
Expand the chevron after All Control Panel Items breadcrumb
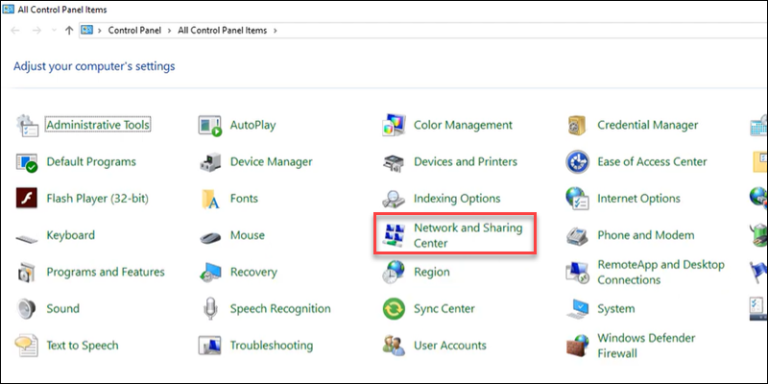(x=275, y=30)
